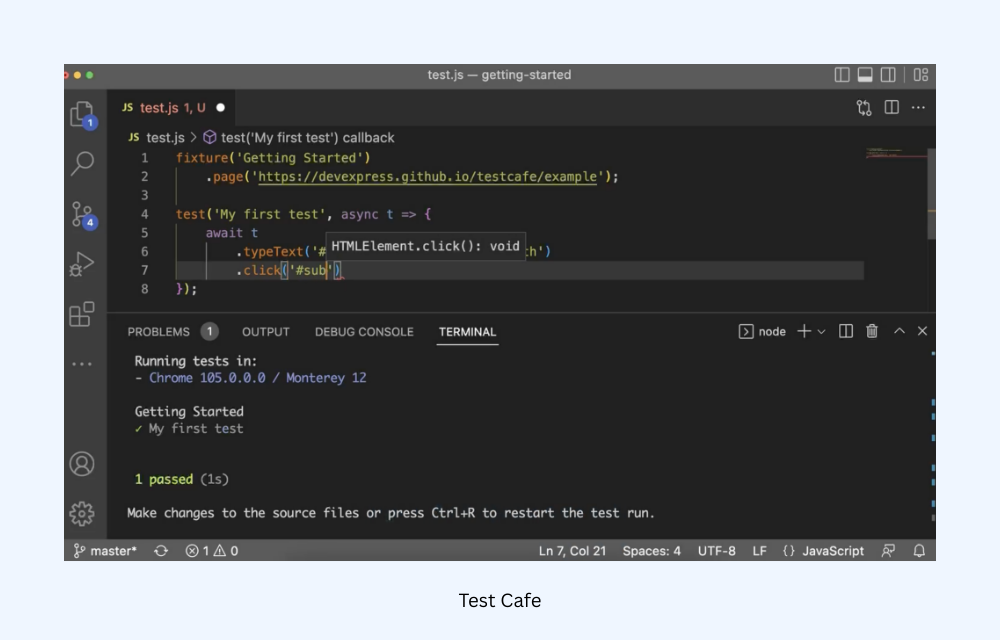
Task: Maximize the panel with chevron icon
Action: click(901, 331)
